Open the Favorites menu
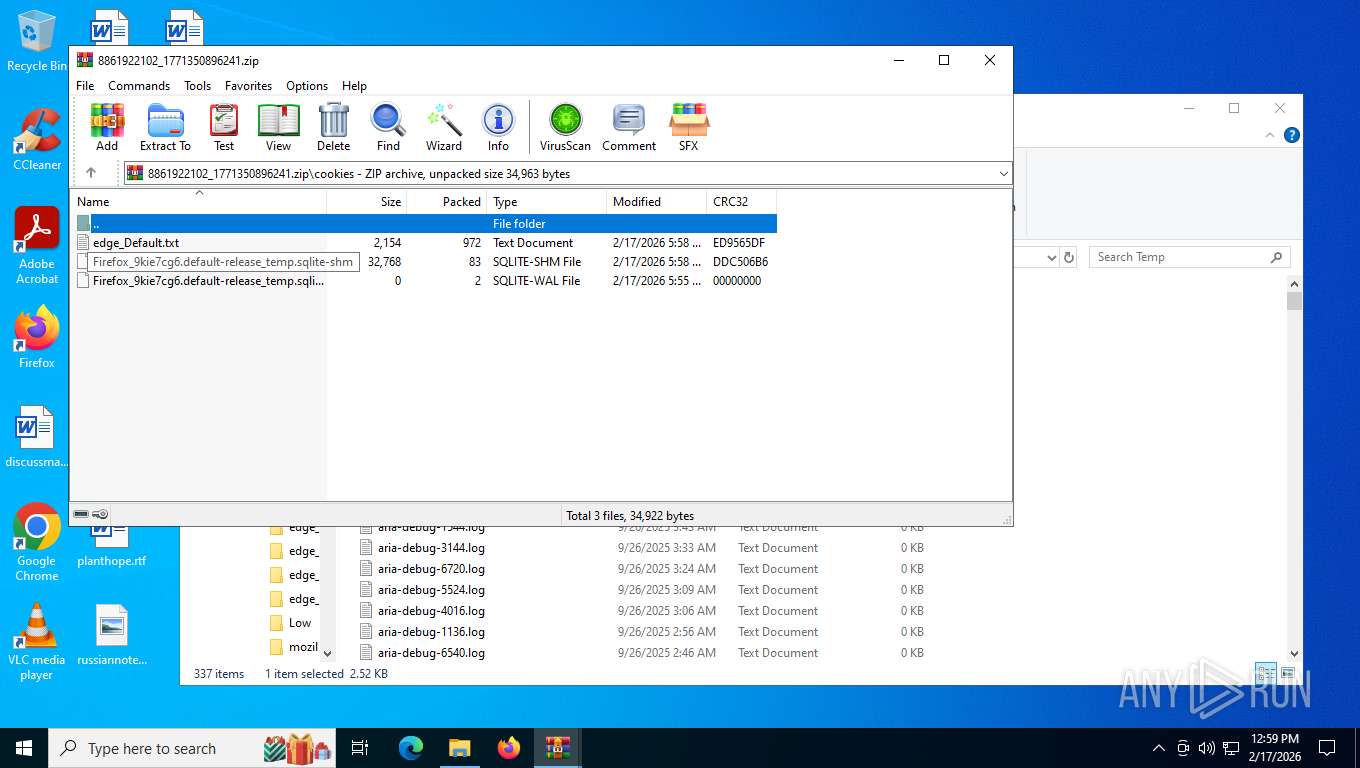 (x=248, y=86)
